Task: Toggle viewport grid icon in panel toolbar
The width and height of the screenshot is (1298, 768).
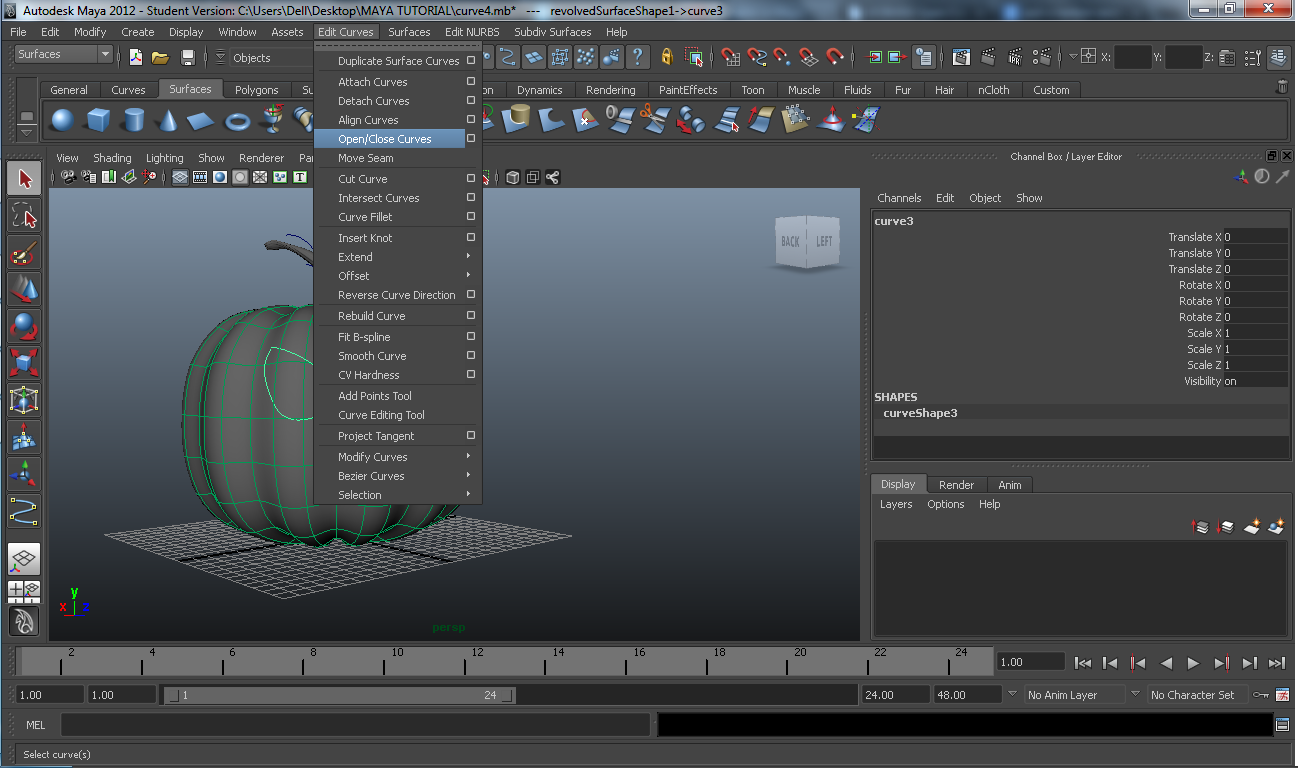Action: tap(180, 177)
